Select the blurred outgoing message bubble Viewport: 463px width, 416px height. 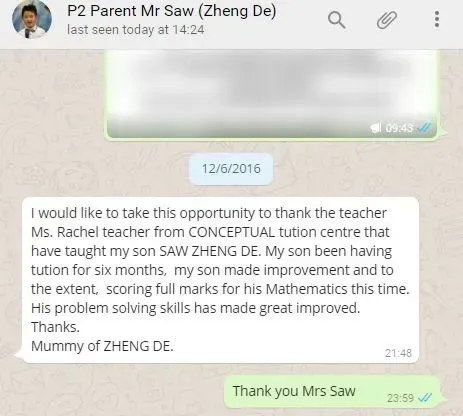[x=272, y=95]
